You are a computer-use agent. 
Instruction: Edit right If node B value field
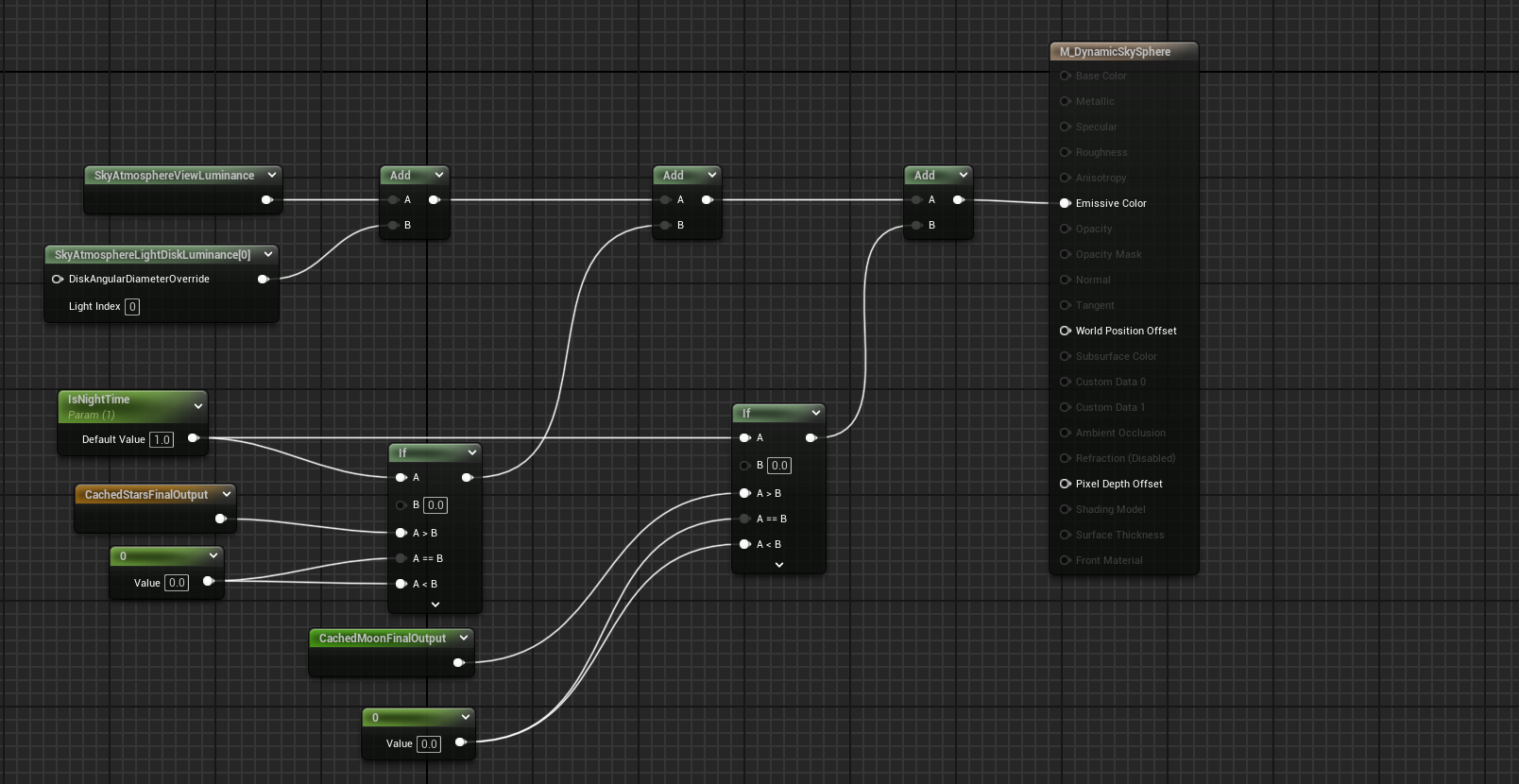coord(779,466)
